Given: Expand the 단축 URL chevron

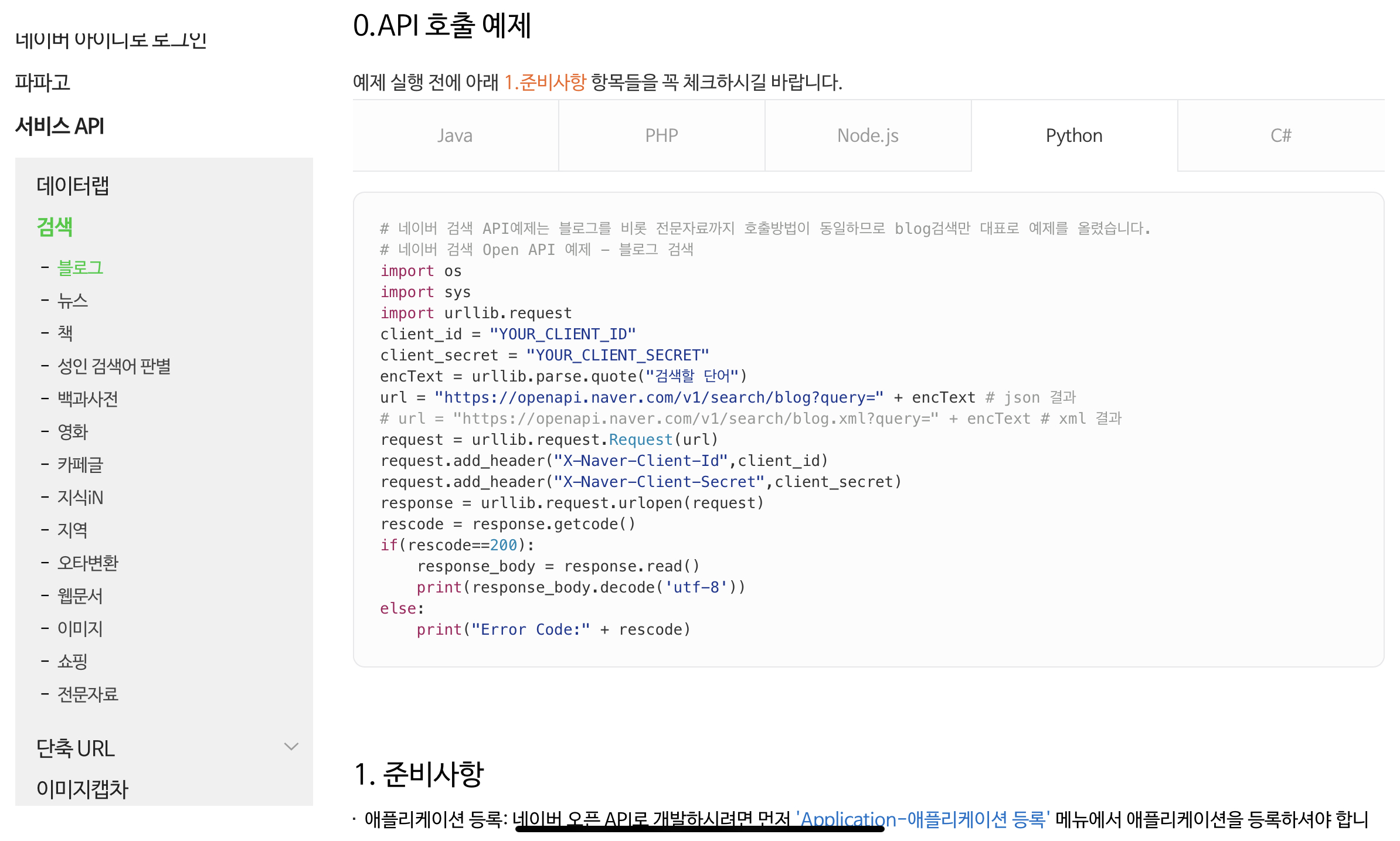Looking at the screenshot, I should click(291, 747).
